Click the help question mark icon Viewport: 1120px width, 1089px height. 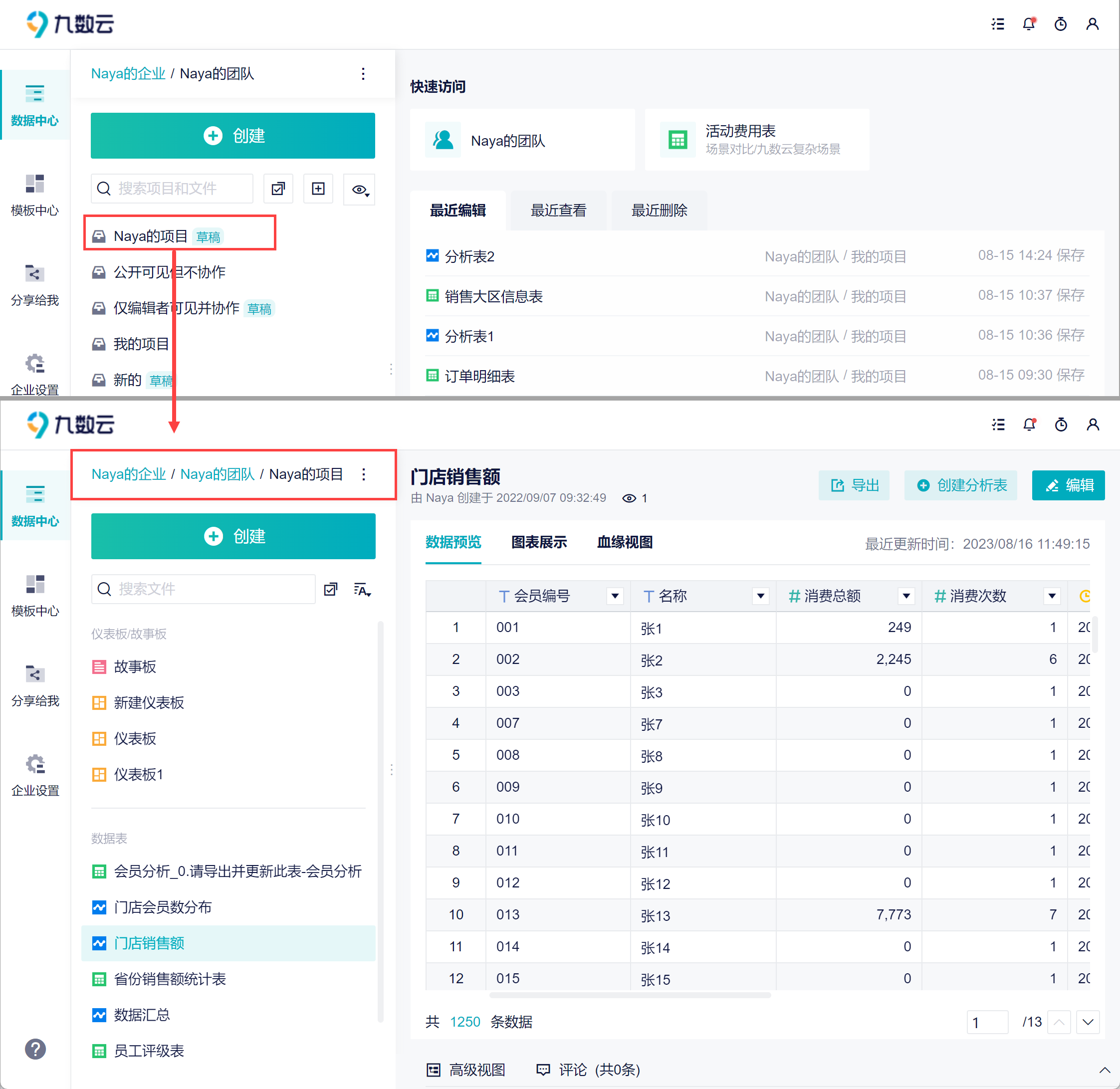pos(35,1049)
